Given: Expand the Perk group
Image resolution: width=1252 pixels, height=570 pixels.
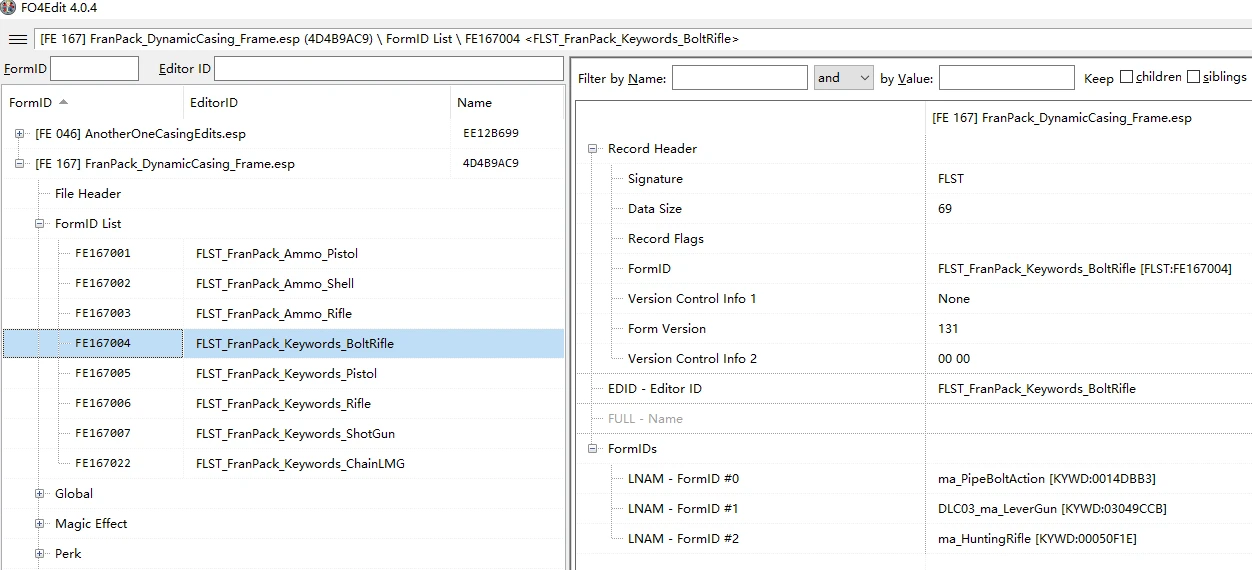Looking at the screenshot, I should click(x=40, y=553).
